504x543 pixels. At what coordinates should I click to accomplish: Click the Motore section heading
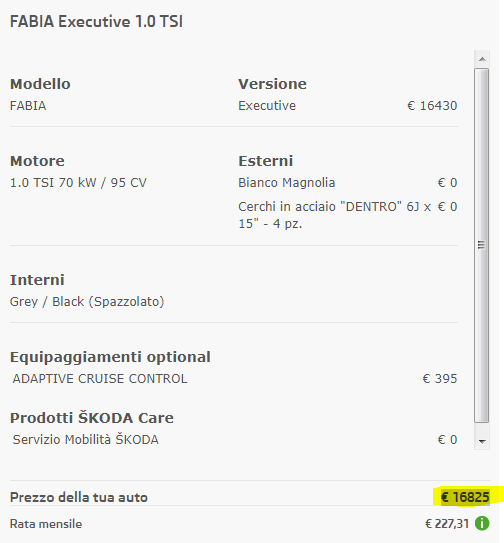37,161
